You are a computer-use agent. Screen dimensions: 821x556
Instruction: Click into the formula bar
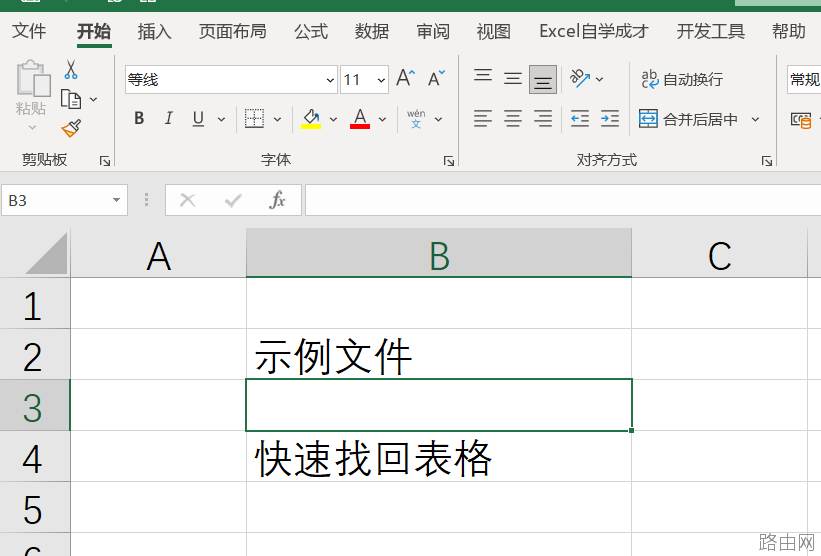(563, 200)
